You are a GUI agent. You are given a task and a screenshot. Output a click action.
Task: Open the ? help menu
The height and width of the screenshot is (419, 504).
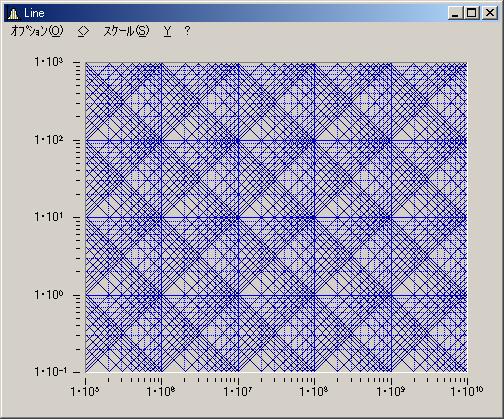[x=187, y=31]
